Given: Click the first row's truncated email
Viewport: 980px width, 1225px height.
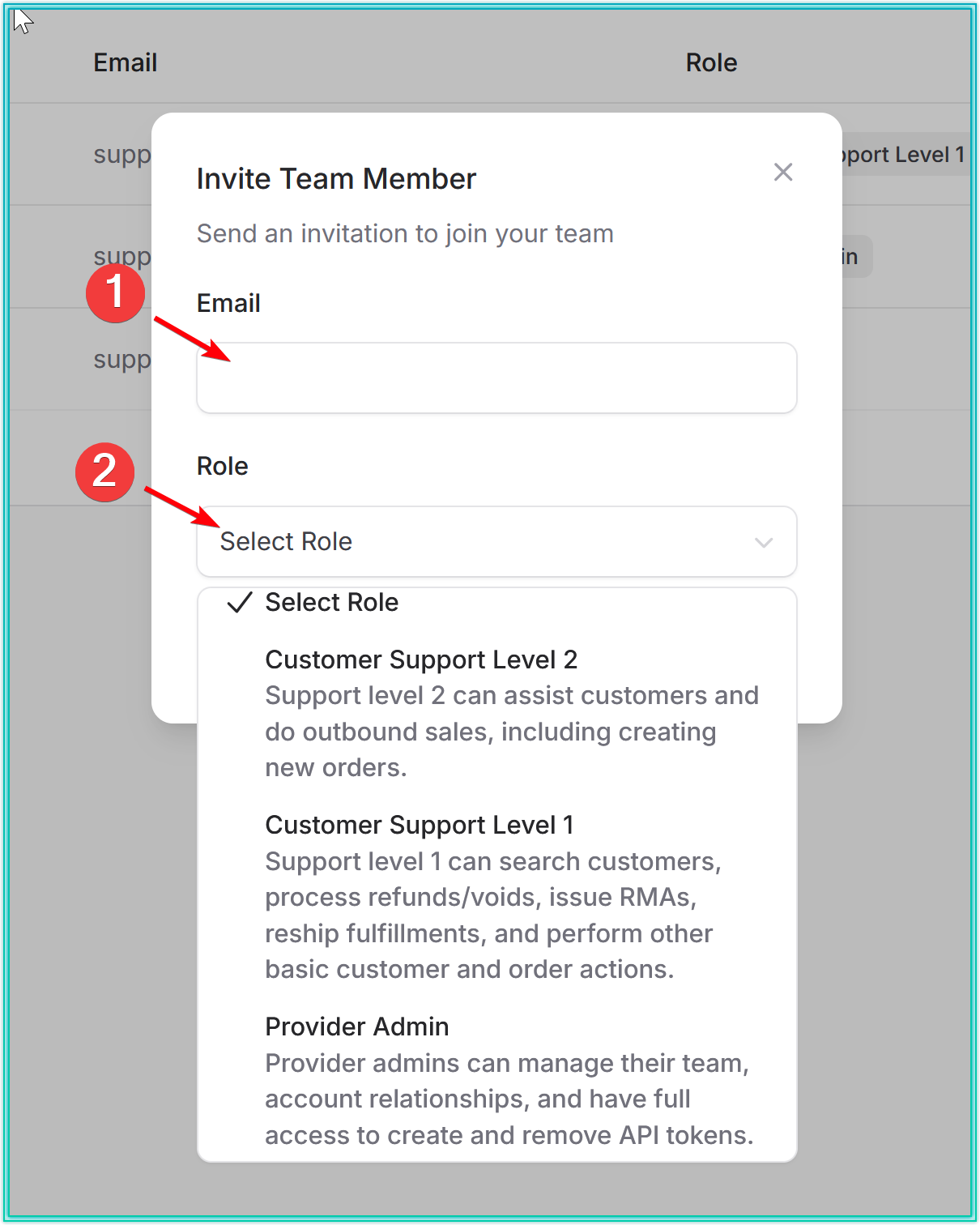Looking at the screenshot, I should (122, 155).
